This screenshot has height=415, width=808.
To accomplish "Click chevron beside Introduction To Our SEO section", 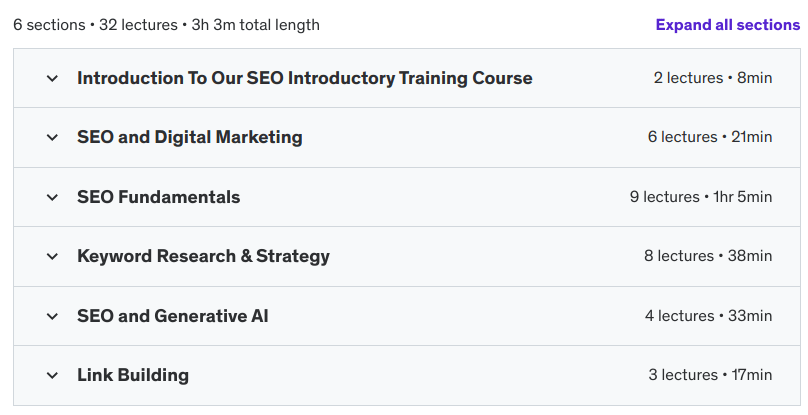I will (x=52, y=78).
